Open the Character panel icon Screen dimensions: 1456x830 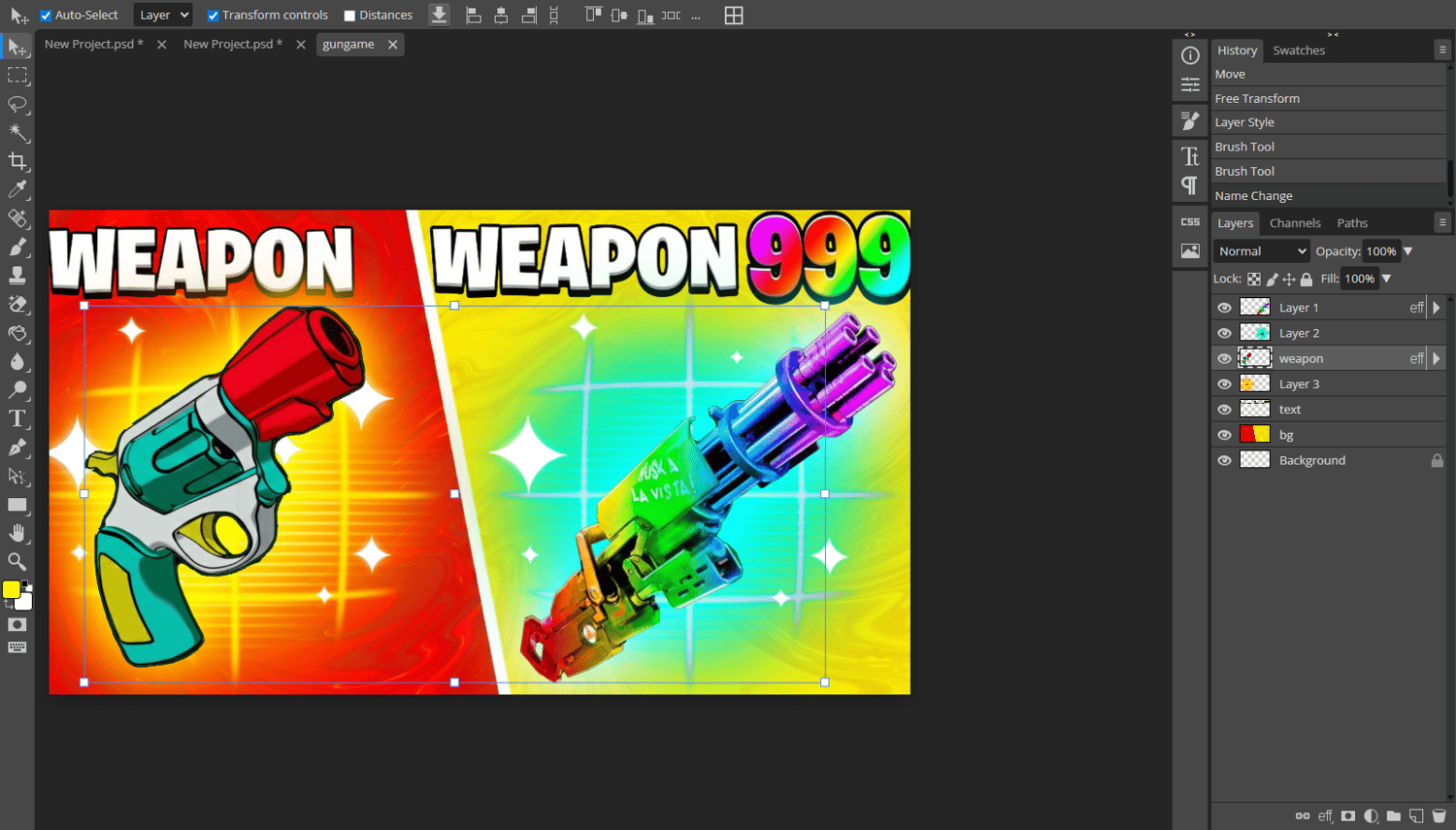tap(1190, 156)
